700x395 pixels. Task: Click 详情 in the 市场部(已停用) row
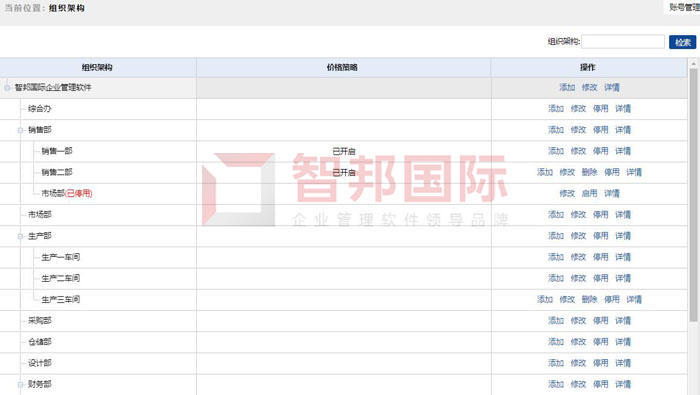pyautogui.click(x=612, y=193)
